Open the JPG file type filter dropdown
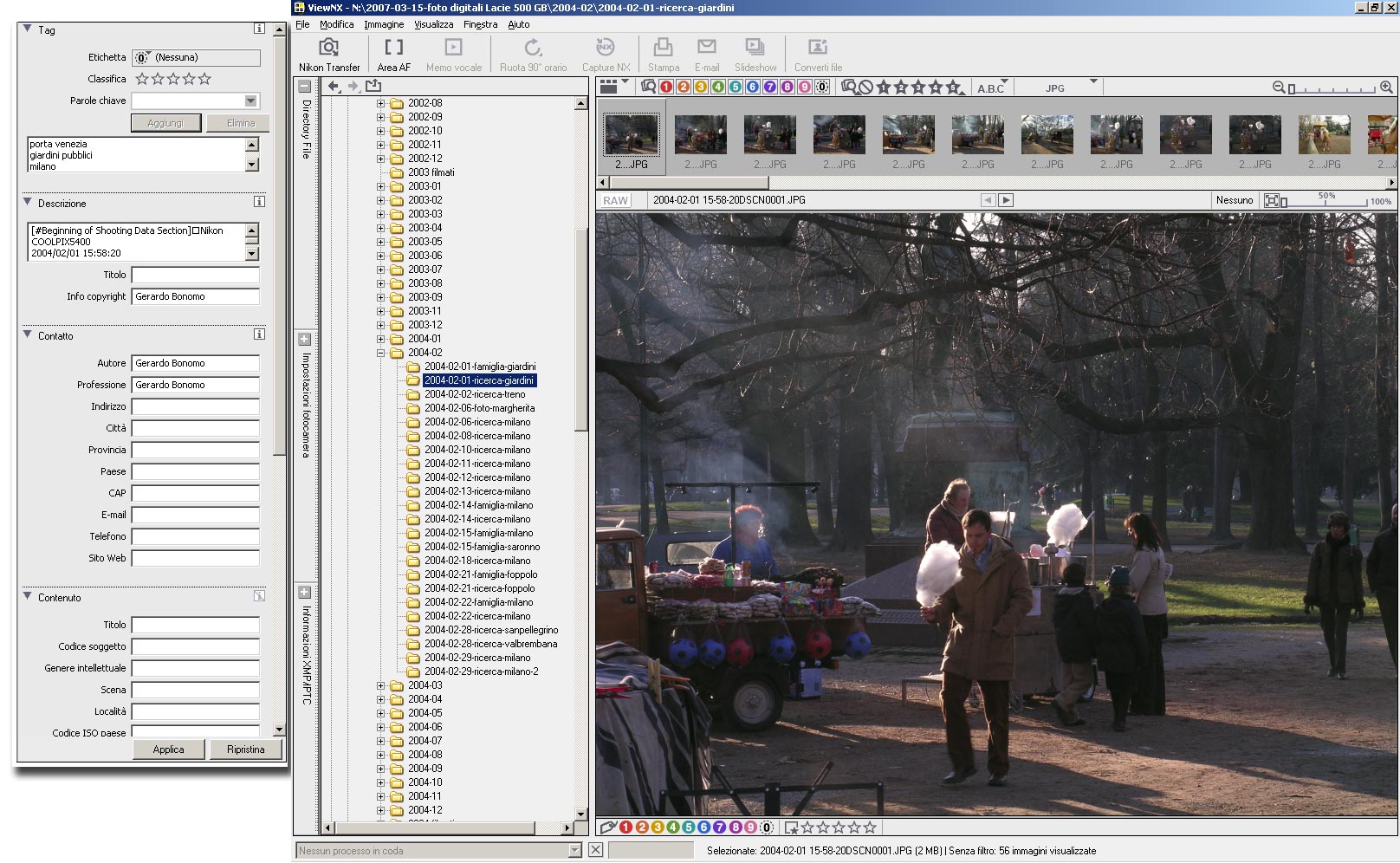Image resolution: width=1400 pixels, height=863 pixels. [x=1093, y=83]
